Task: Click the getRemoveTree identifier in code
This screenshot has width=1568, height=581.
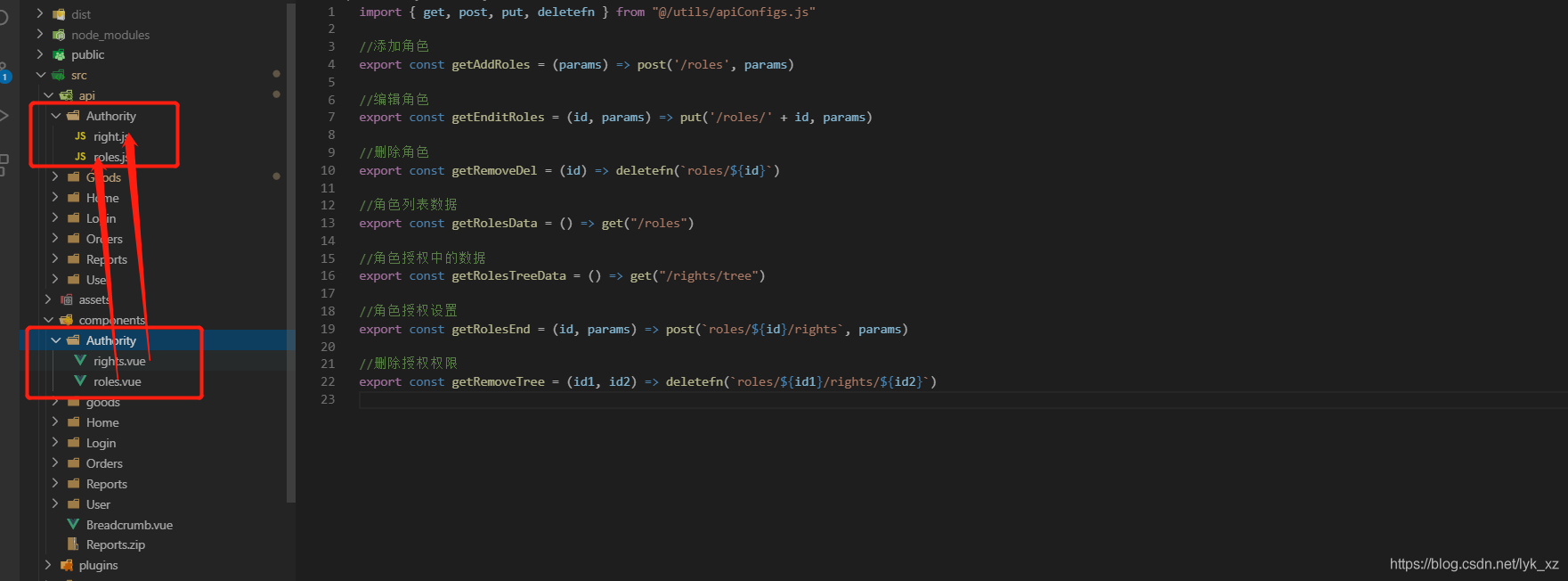Action: point(498,381)
